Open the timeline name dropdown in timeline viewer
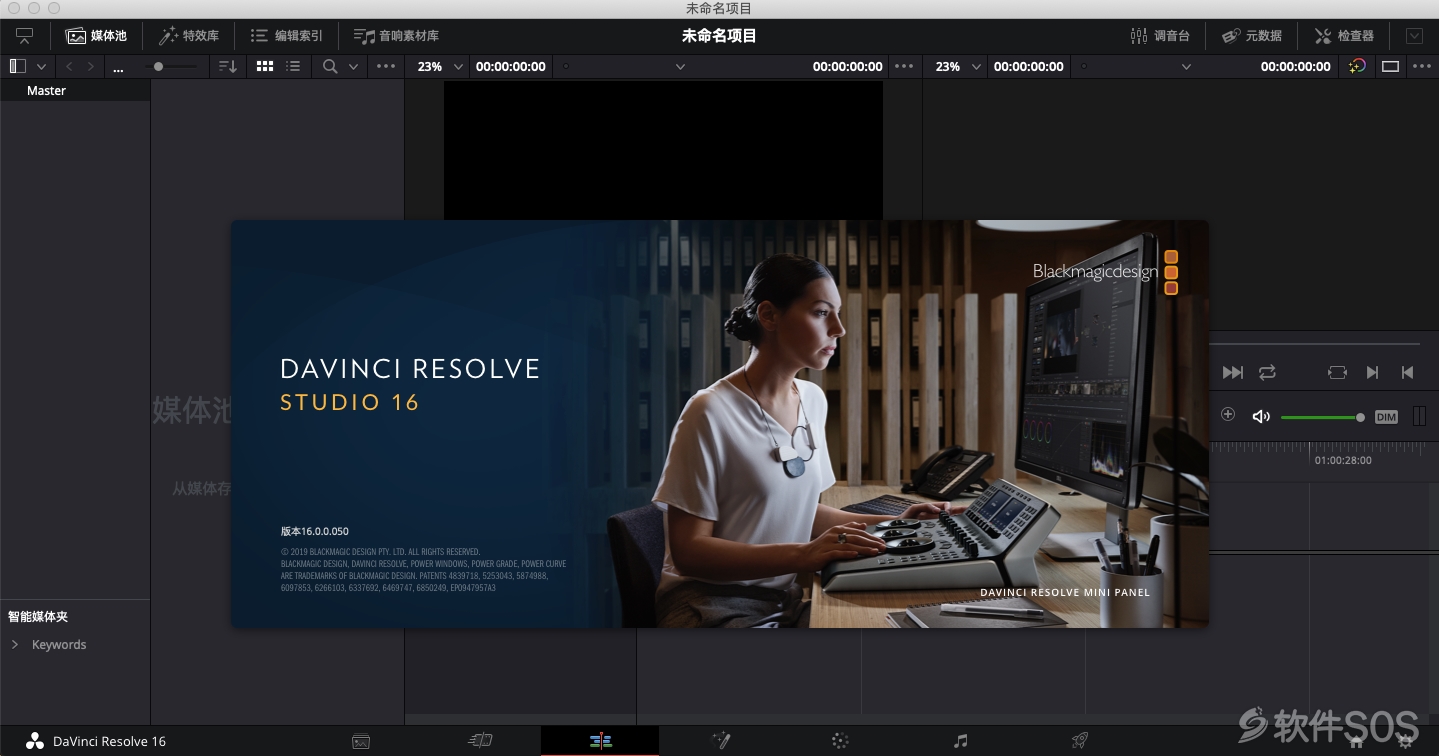 pyautogui.click(x=1186, y=66)
